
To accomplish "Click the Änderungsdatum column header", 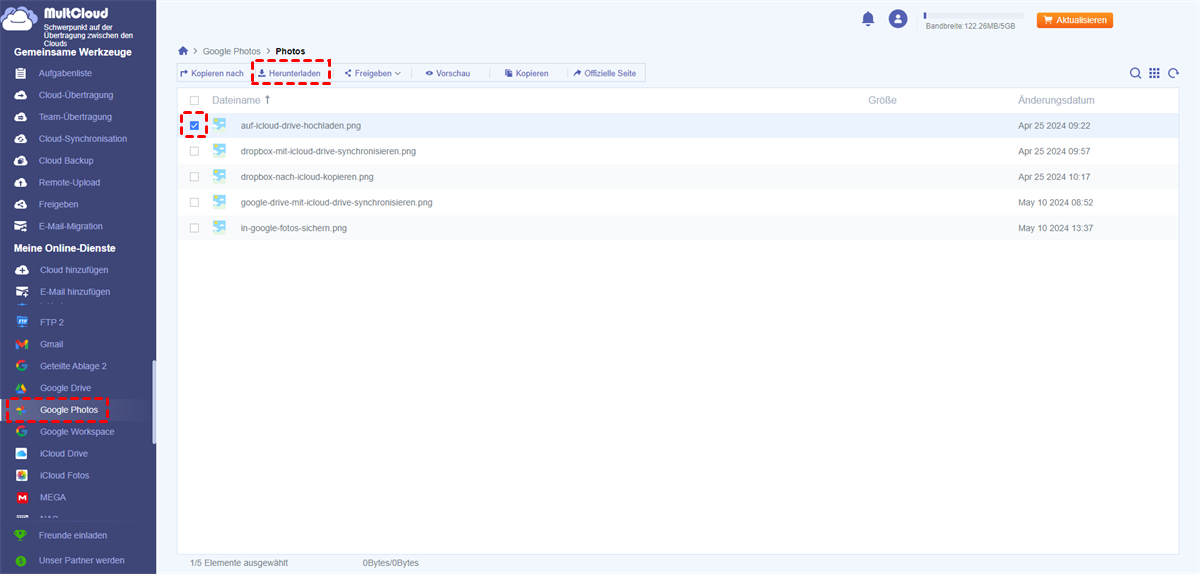I will point(1056,100).
